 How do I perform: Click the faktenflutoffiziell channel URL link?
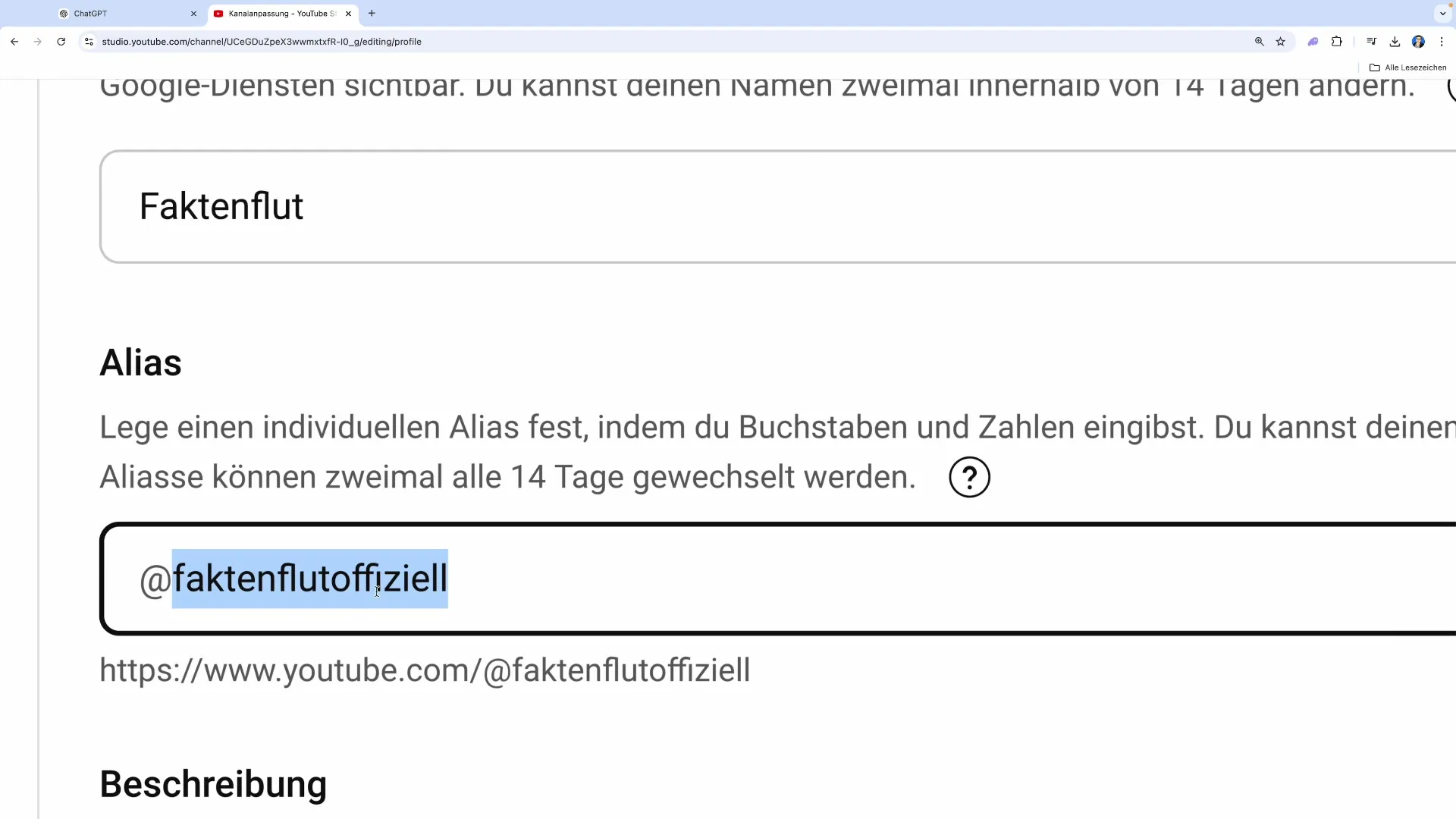[x=425, y=670]
